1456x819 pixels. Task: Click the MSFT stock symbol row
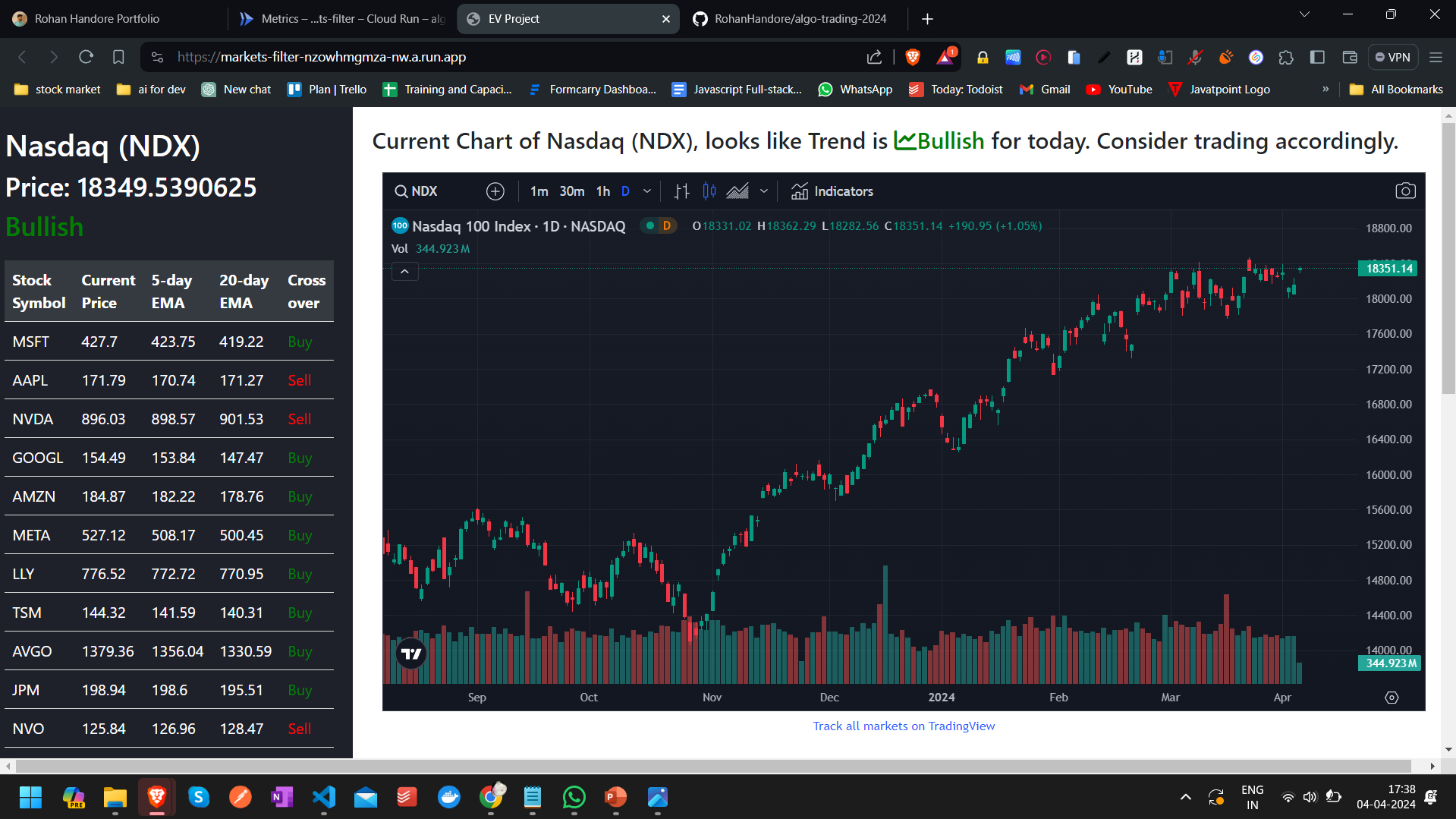[169, 342]
